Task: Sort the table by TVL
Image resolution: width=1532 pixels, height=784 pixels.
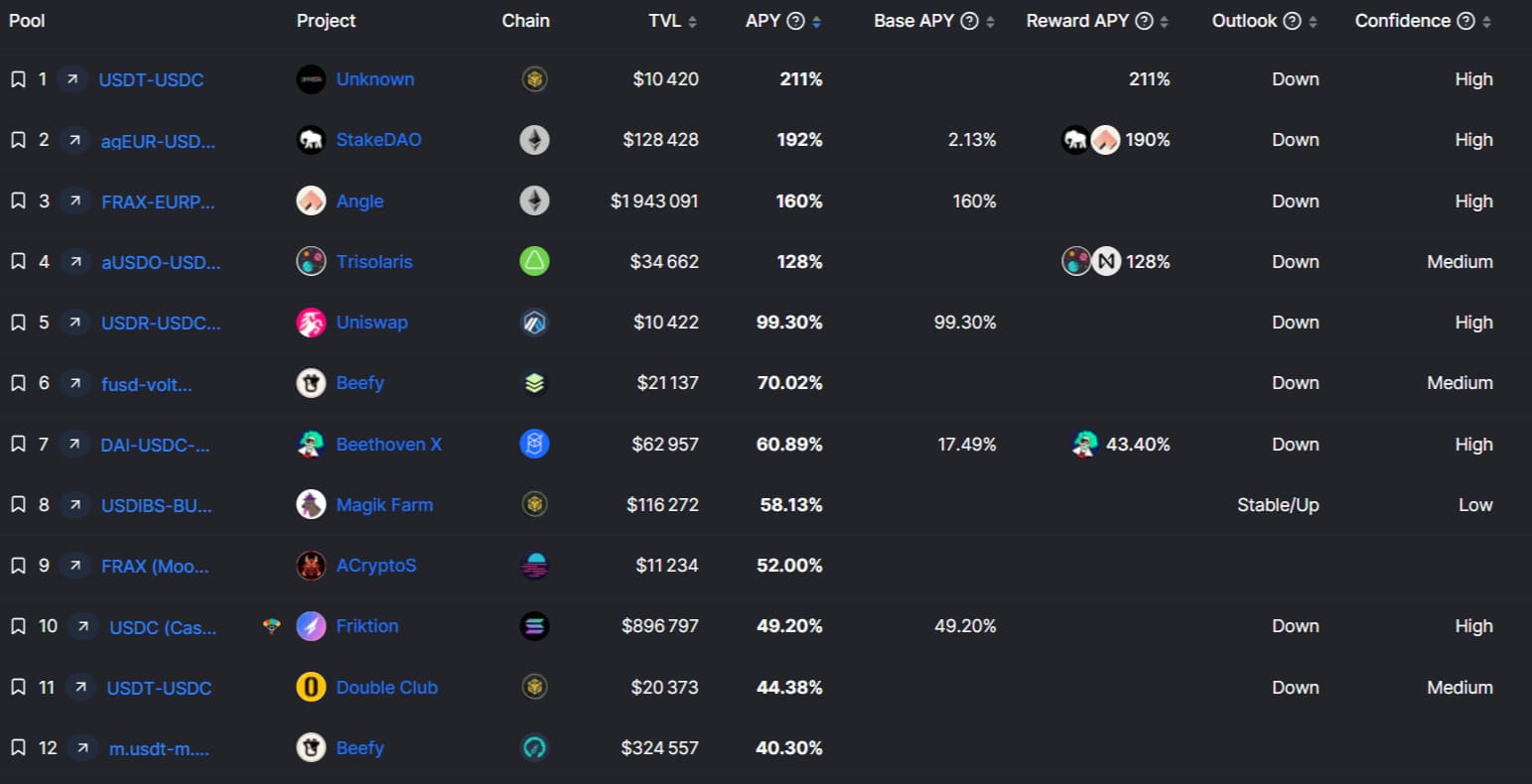Action: tap(692, 22)
